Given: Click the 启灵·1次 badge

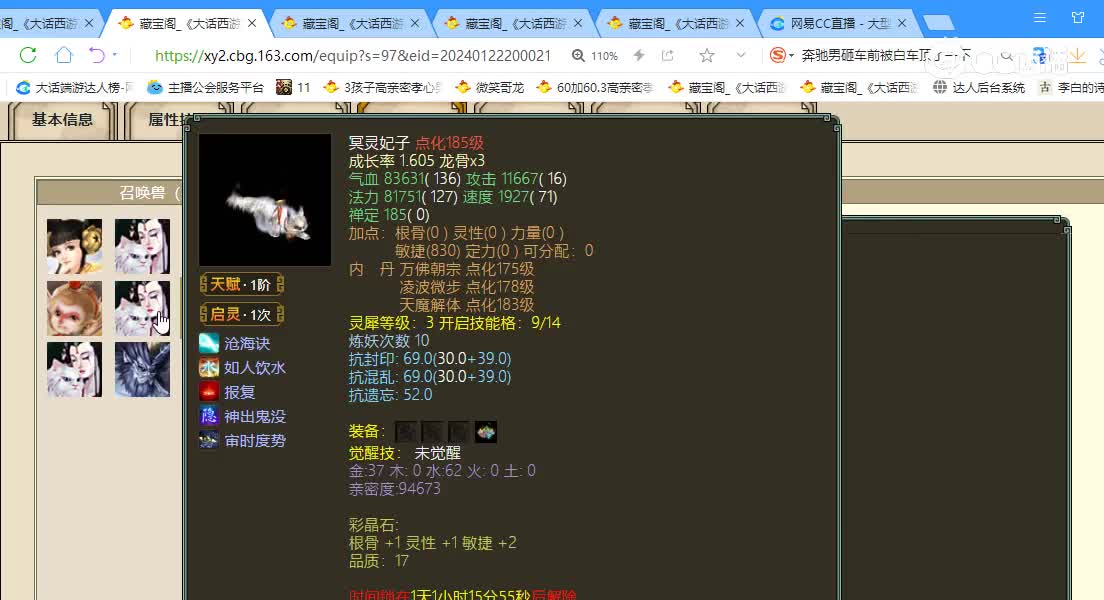Looking at the screenshot, I should pyautogui.click(x=242, y=315).
